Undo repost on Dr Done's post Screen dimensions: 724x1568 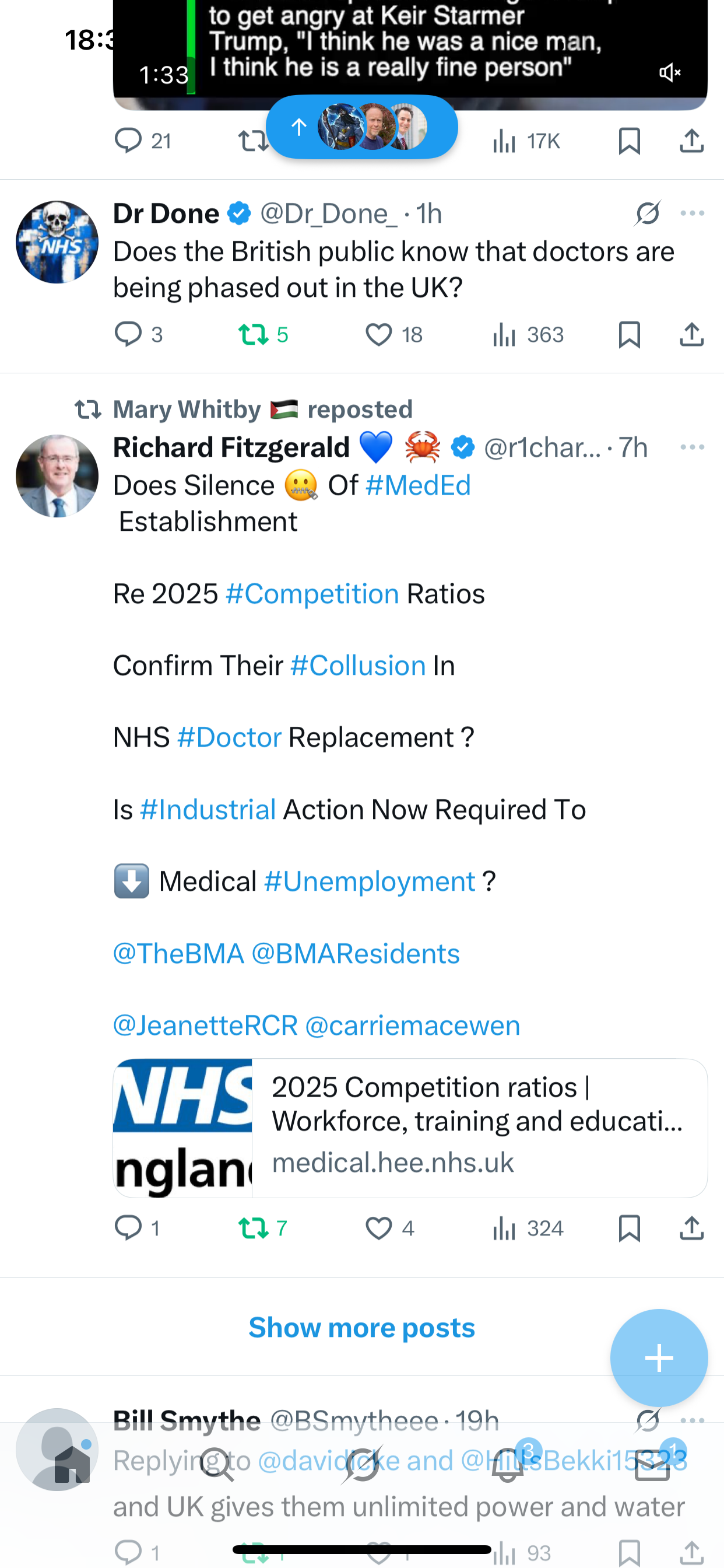pos(253,335)
